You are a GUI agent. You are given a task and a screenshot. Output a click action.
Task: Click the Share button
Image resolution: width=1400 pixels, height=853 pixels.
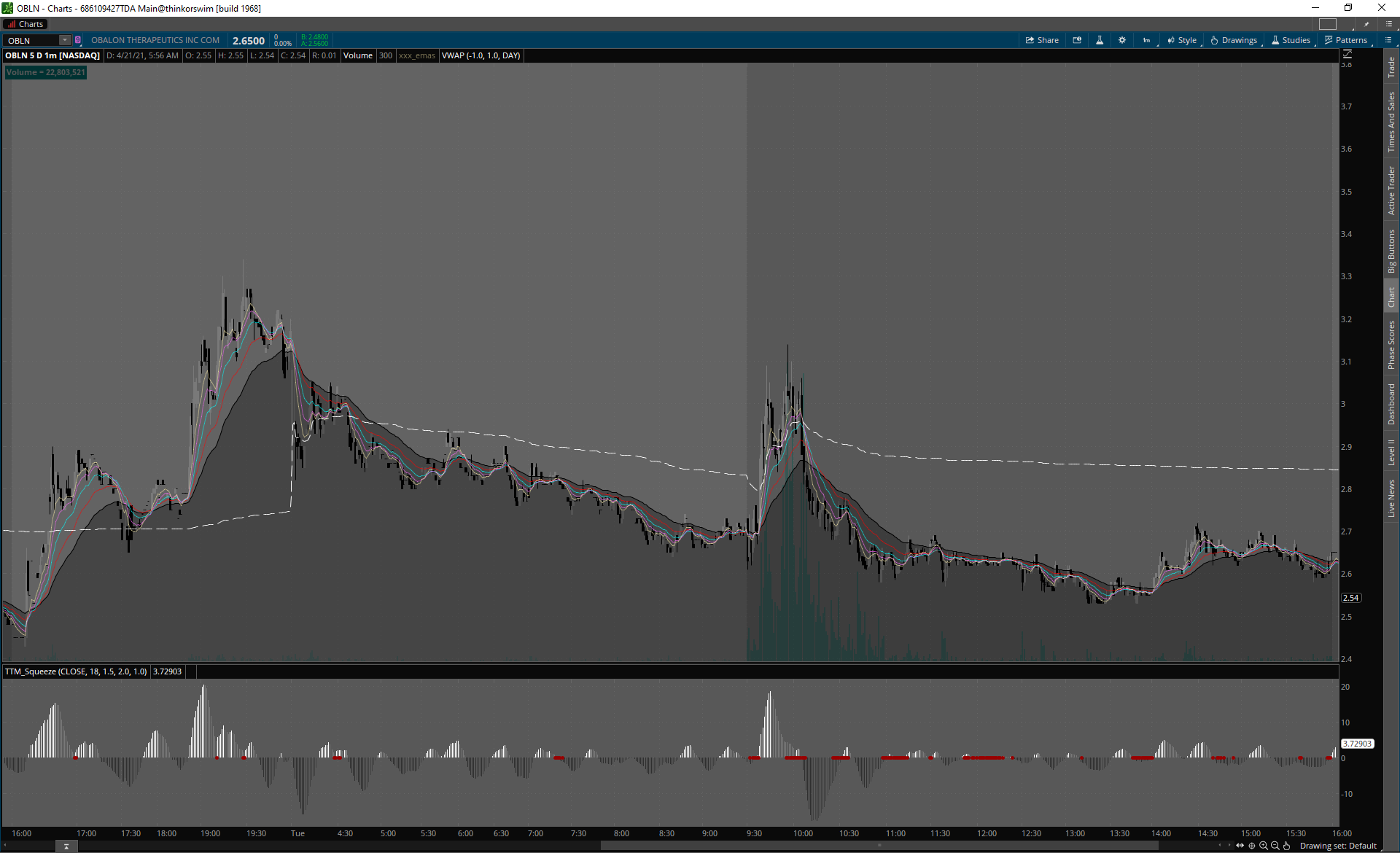(1042, 40)
